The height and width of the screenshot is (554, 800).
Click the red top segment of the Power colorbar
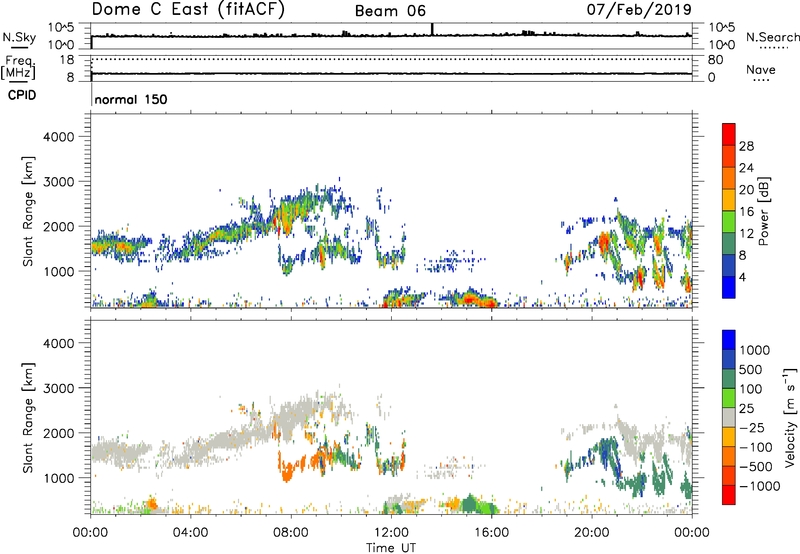[729, 134]
